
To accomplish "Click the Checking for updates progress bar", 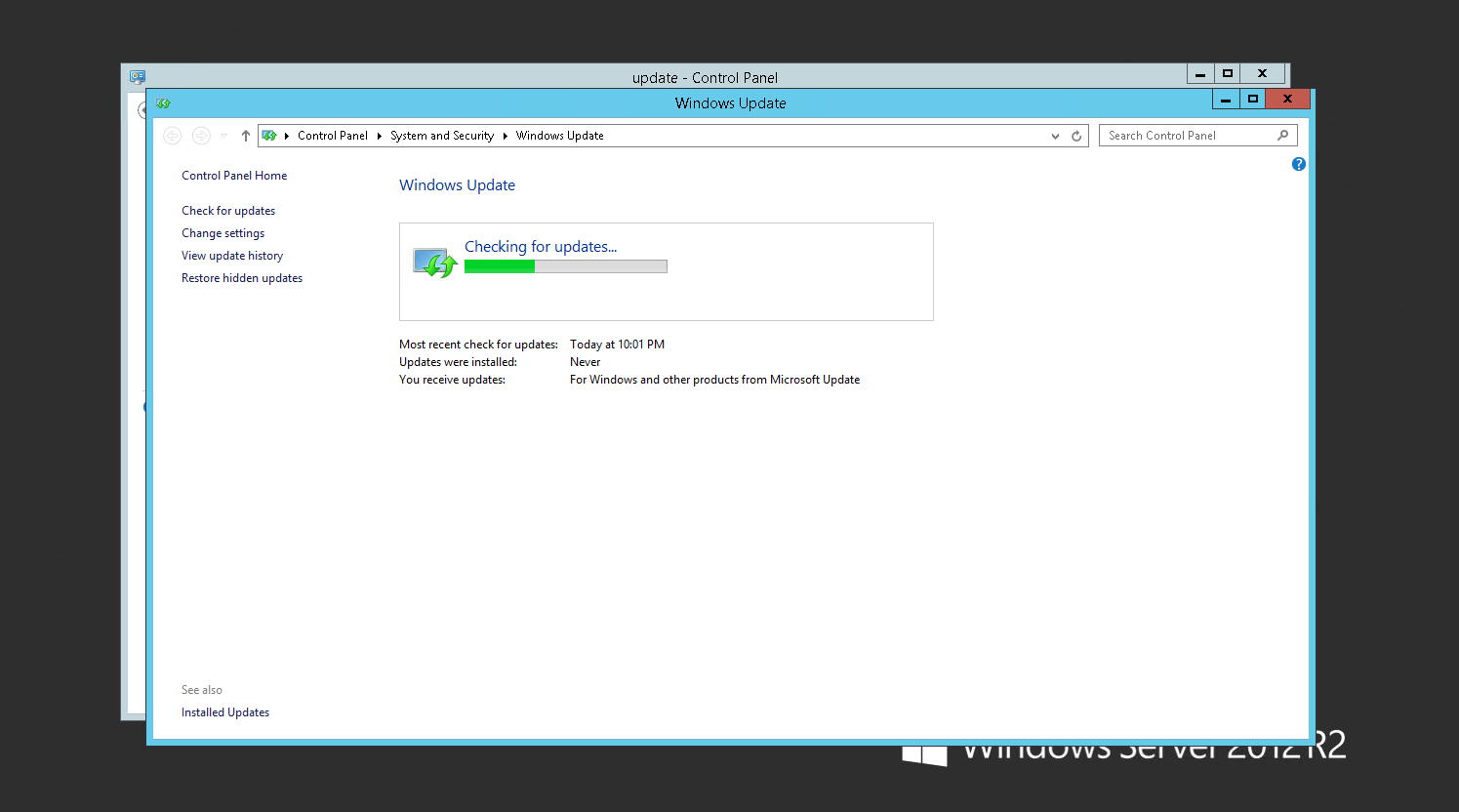I will [565, 266].
